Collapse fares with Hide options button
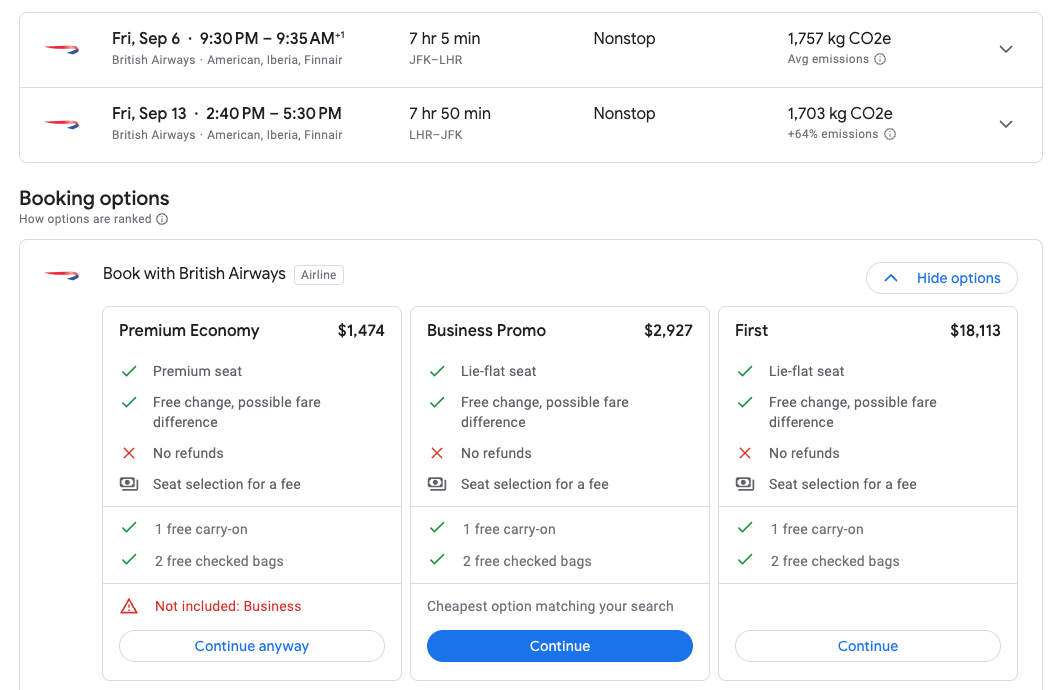 (941, 278)
